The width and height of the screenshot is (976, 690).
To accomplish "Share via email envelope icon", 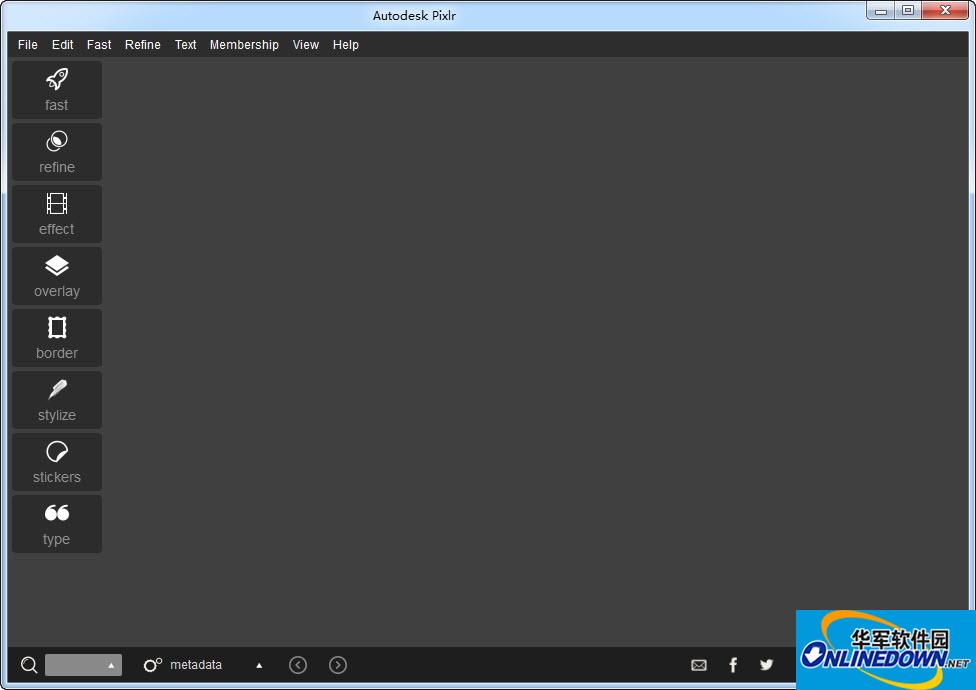I will pyautogui.click(x=699, y=665).
